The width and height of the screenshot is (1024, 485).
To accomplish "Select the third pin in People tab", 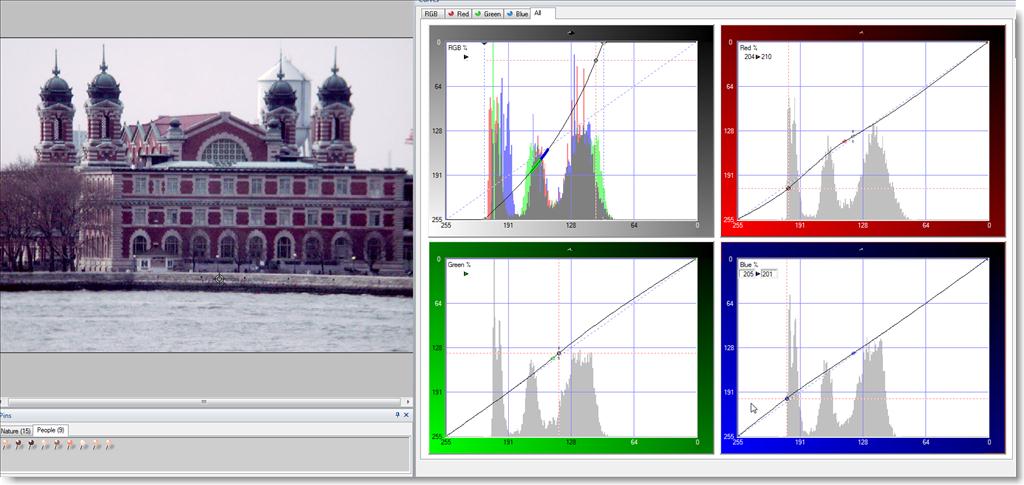I will click(31, 445).
